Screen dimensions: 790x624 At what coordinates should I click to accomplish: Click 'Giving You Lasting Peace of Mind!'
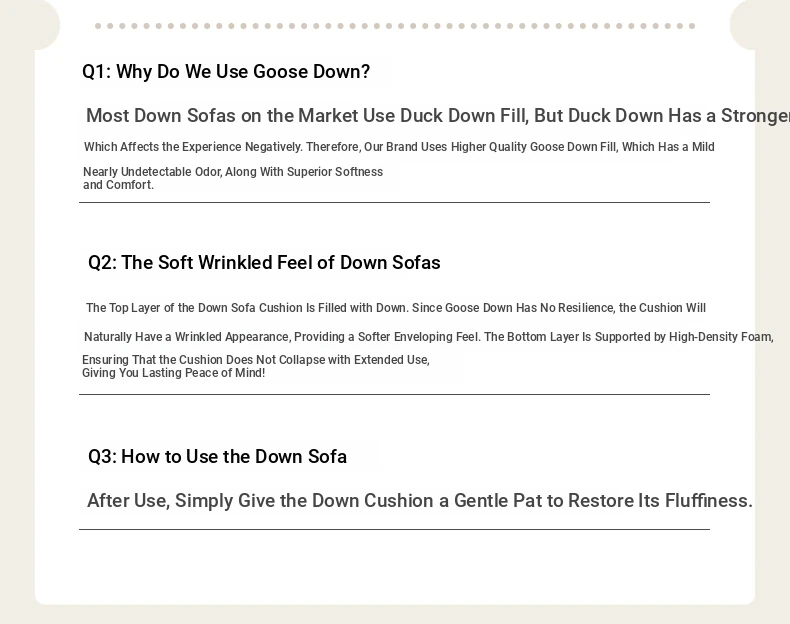pyautogui.click(x=173, y=373)
